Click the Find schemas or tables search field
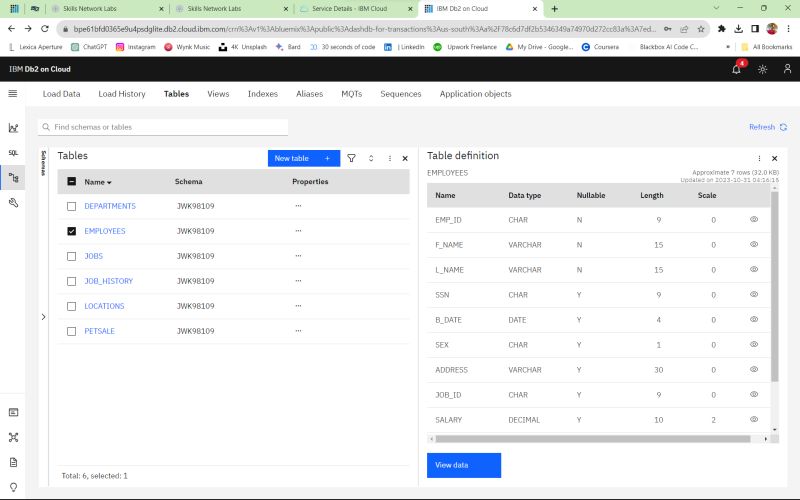The height and width of the screenshot is (500, 800). tap(165, 127)
